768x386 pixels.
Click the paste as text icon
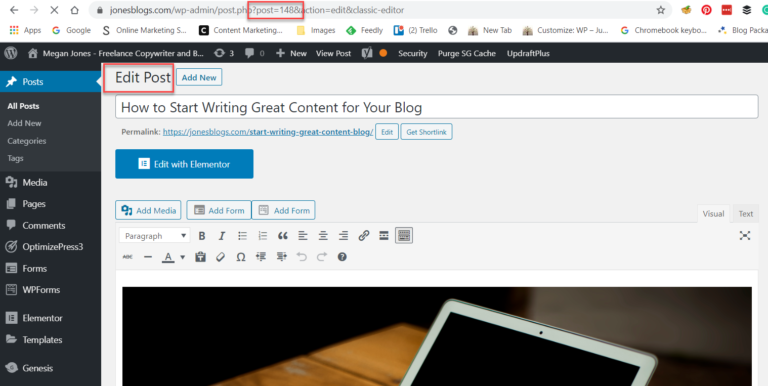(x=200, y=257)
